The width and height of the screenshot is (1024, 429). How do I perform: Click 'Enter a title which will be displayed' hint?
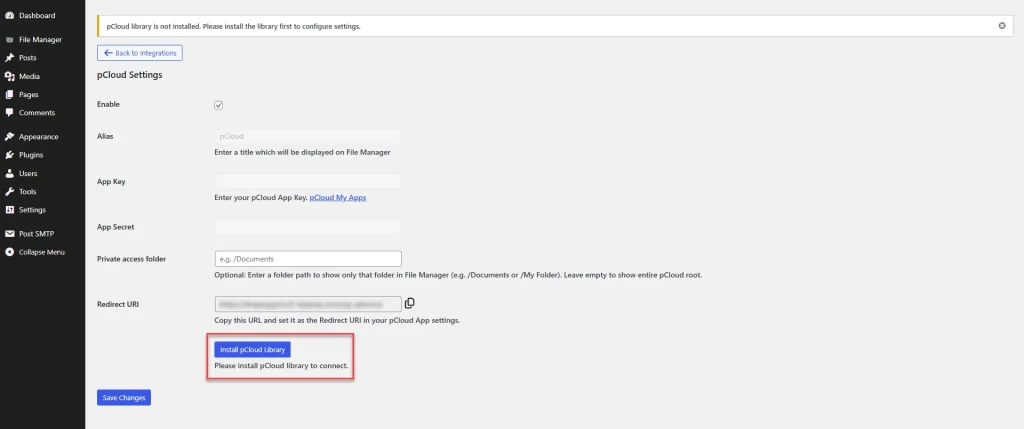coord(302,152)
